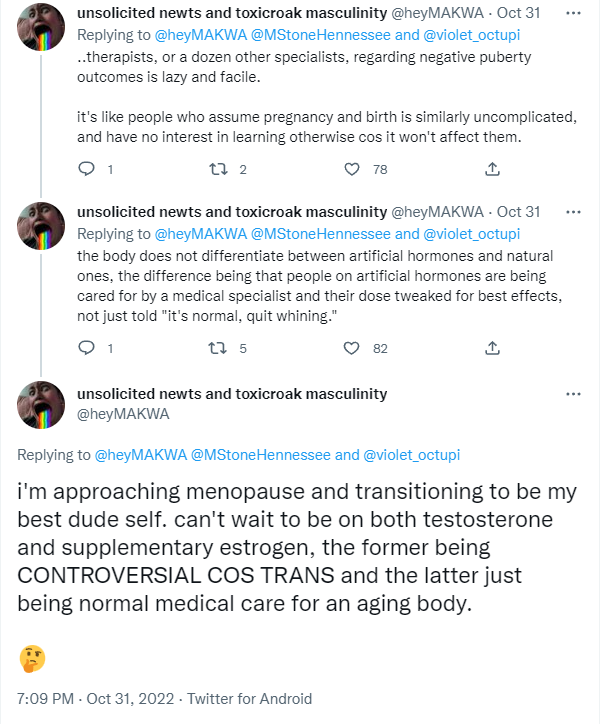
Task: Retweet the tweet with 2 retweets
Action: tap(218, 169)
